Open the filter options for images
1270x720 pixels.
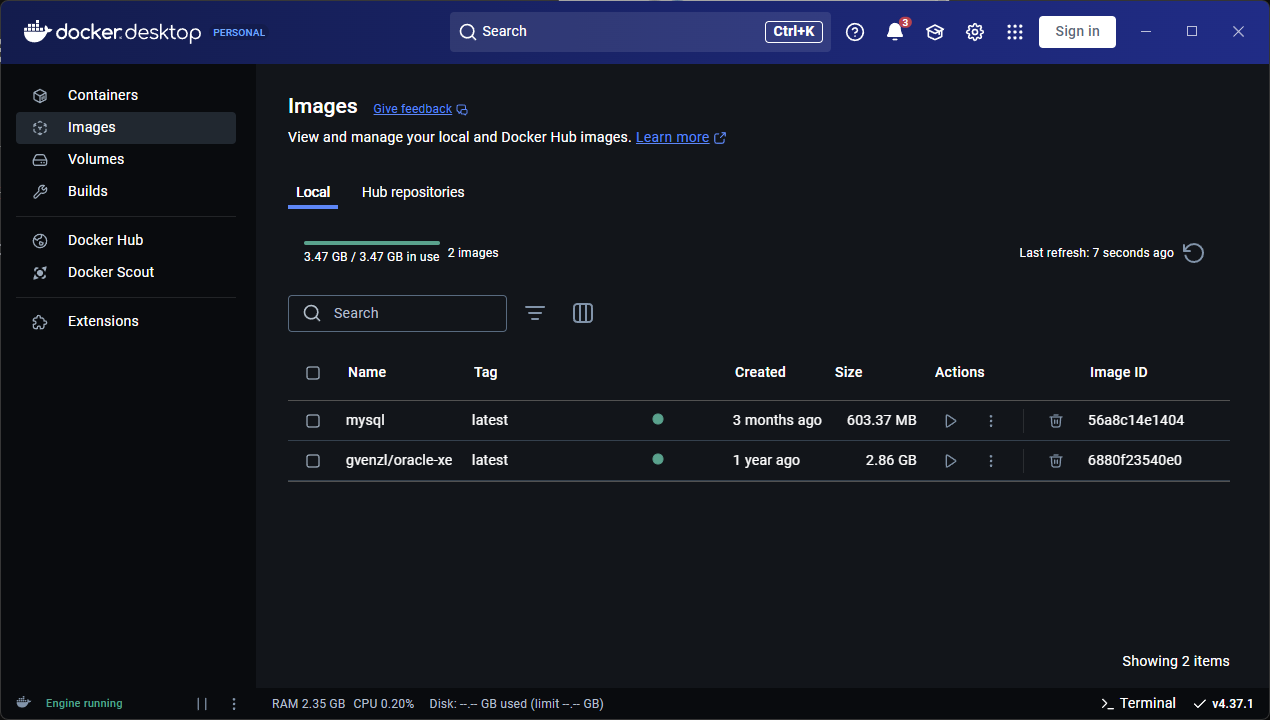(x=535, y=313)
